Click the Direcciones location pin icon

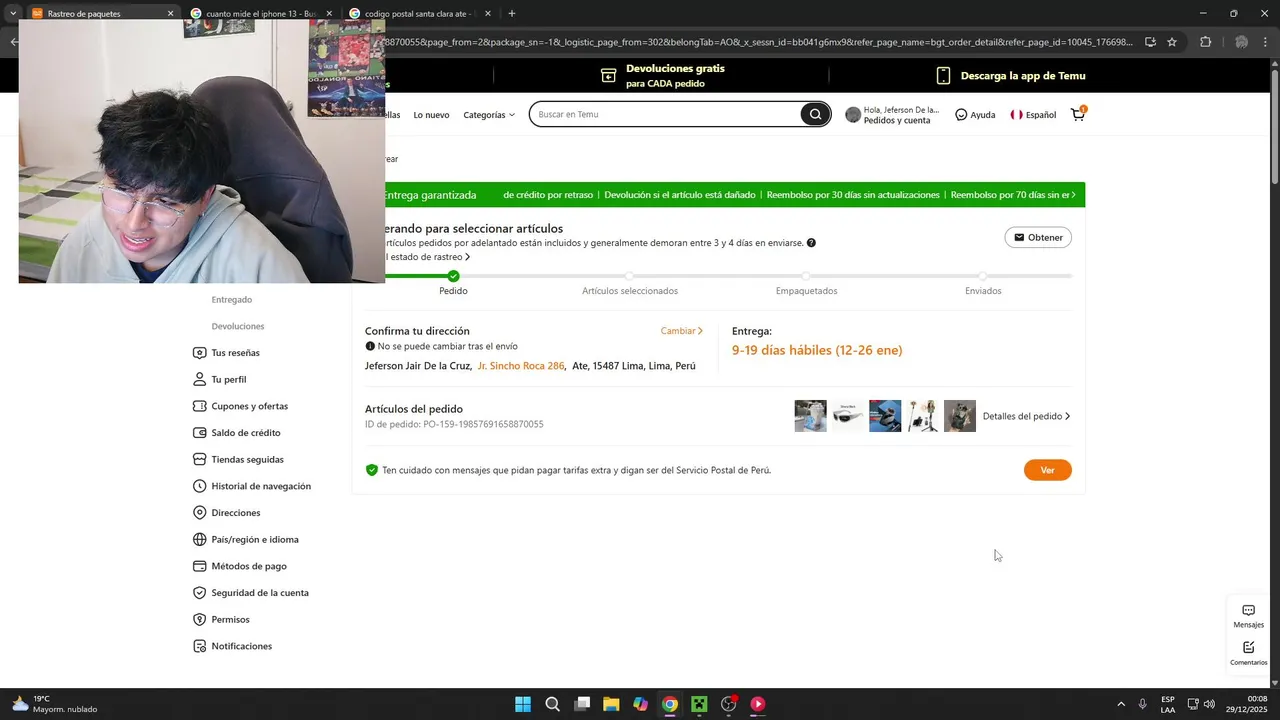tap(199, 513)
